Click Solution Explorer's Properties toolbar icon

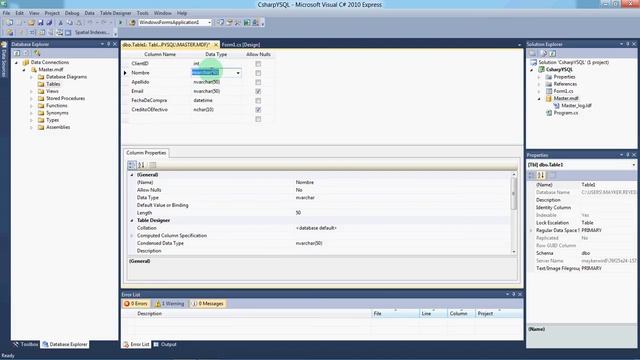click(533, 53)
